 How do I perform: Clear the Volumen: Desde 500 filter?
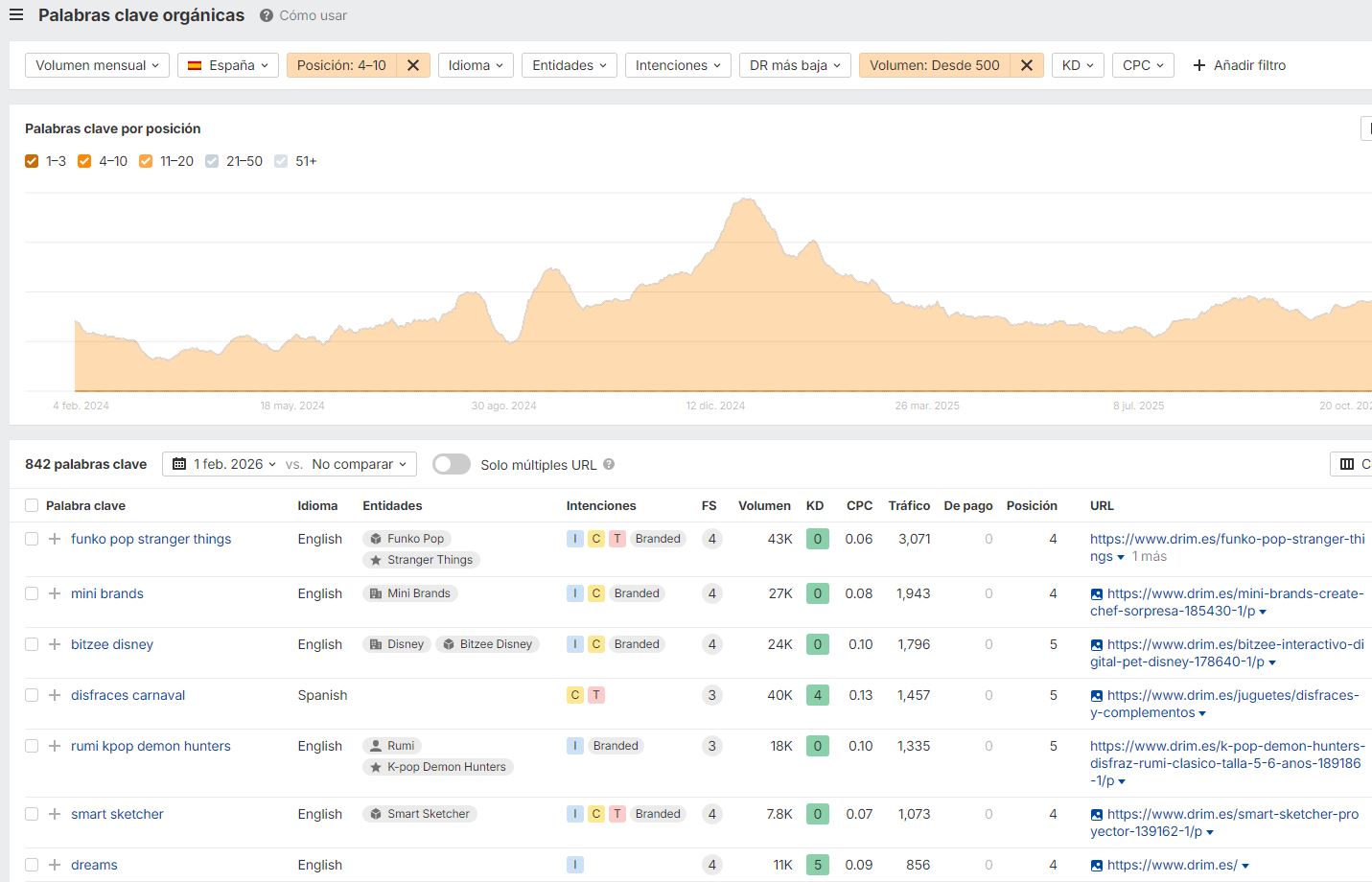[1026, 65]
